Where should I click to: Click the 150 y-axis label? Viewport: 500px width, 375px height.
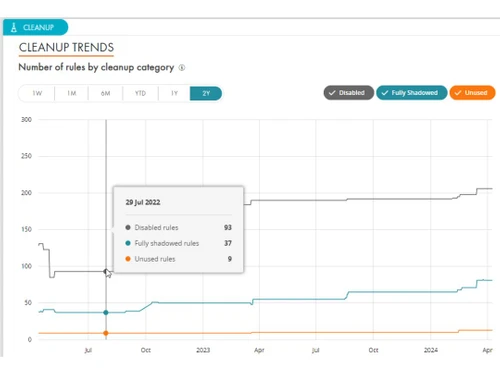26,229
